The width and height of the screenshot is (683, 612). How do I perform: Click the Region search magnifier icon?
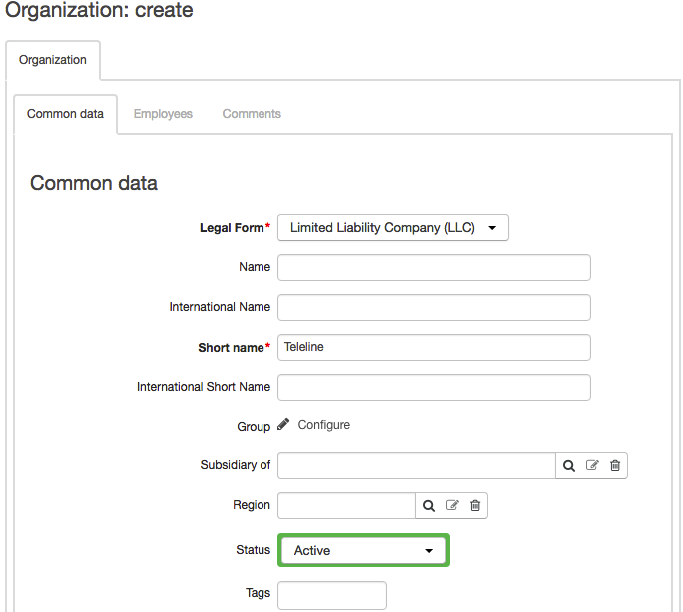[429, 506]
